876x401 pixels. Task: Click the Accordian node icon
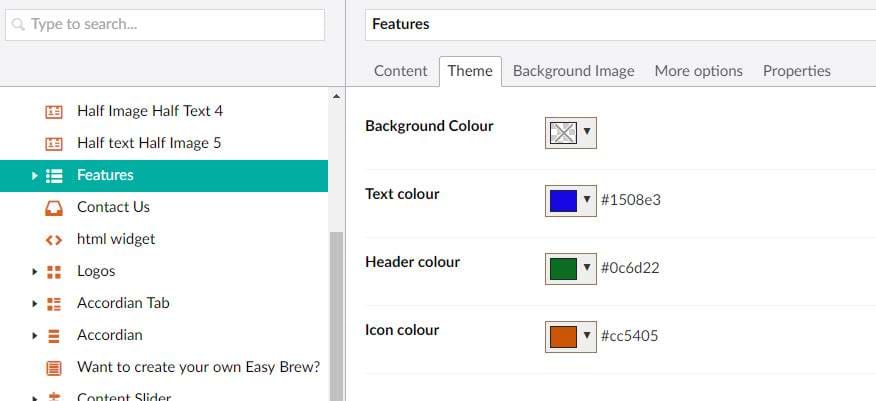pyautogui.click(x=54, y=335)
